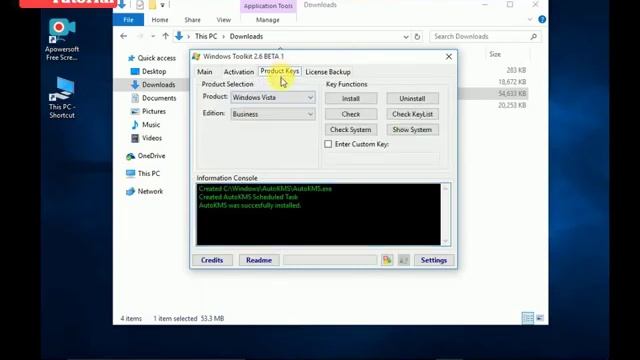The width and height of the screenshot is (640, 360).
Task: Switch to details view layout icon
Action: [528, 318]
